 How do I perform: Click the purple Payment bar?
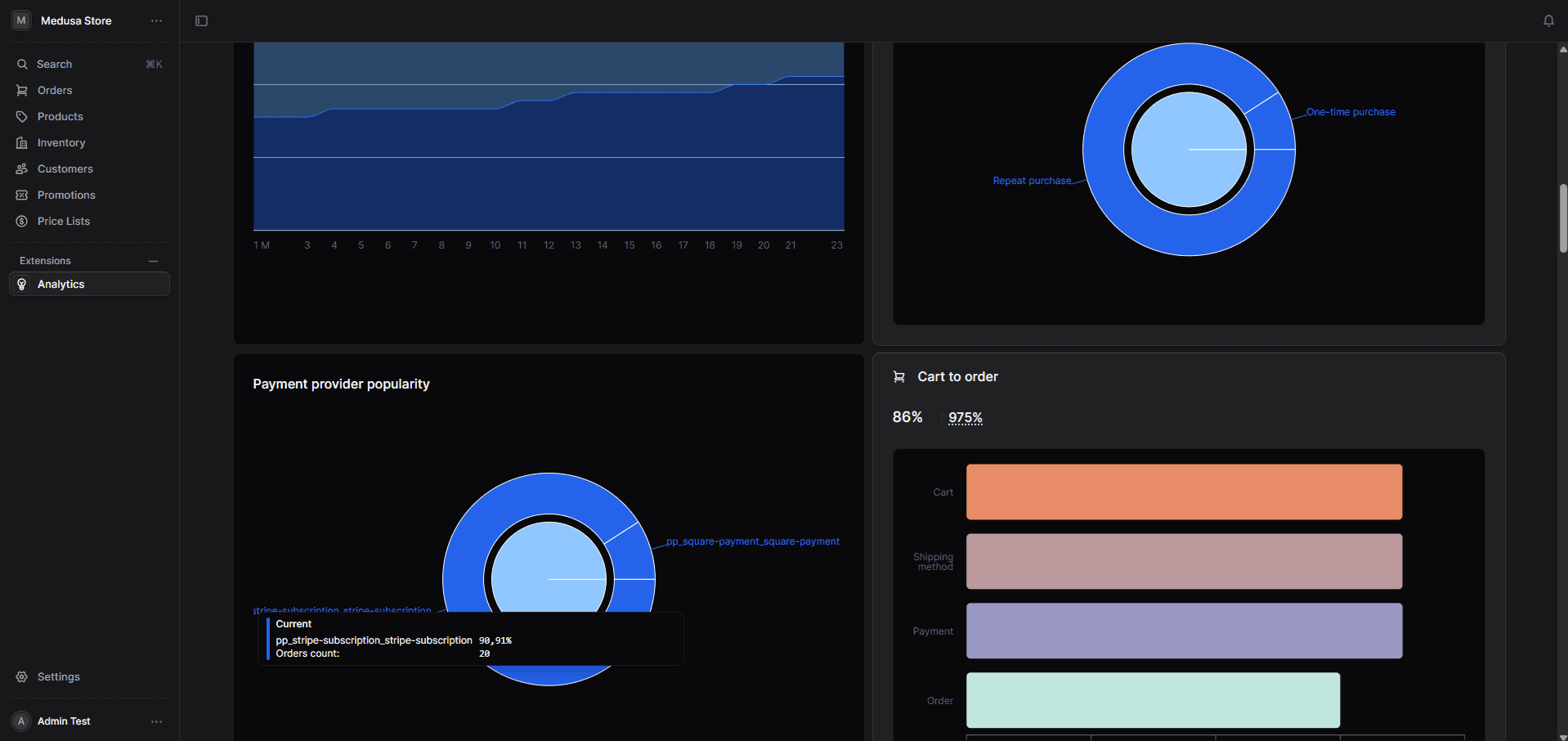1184,631
